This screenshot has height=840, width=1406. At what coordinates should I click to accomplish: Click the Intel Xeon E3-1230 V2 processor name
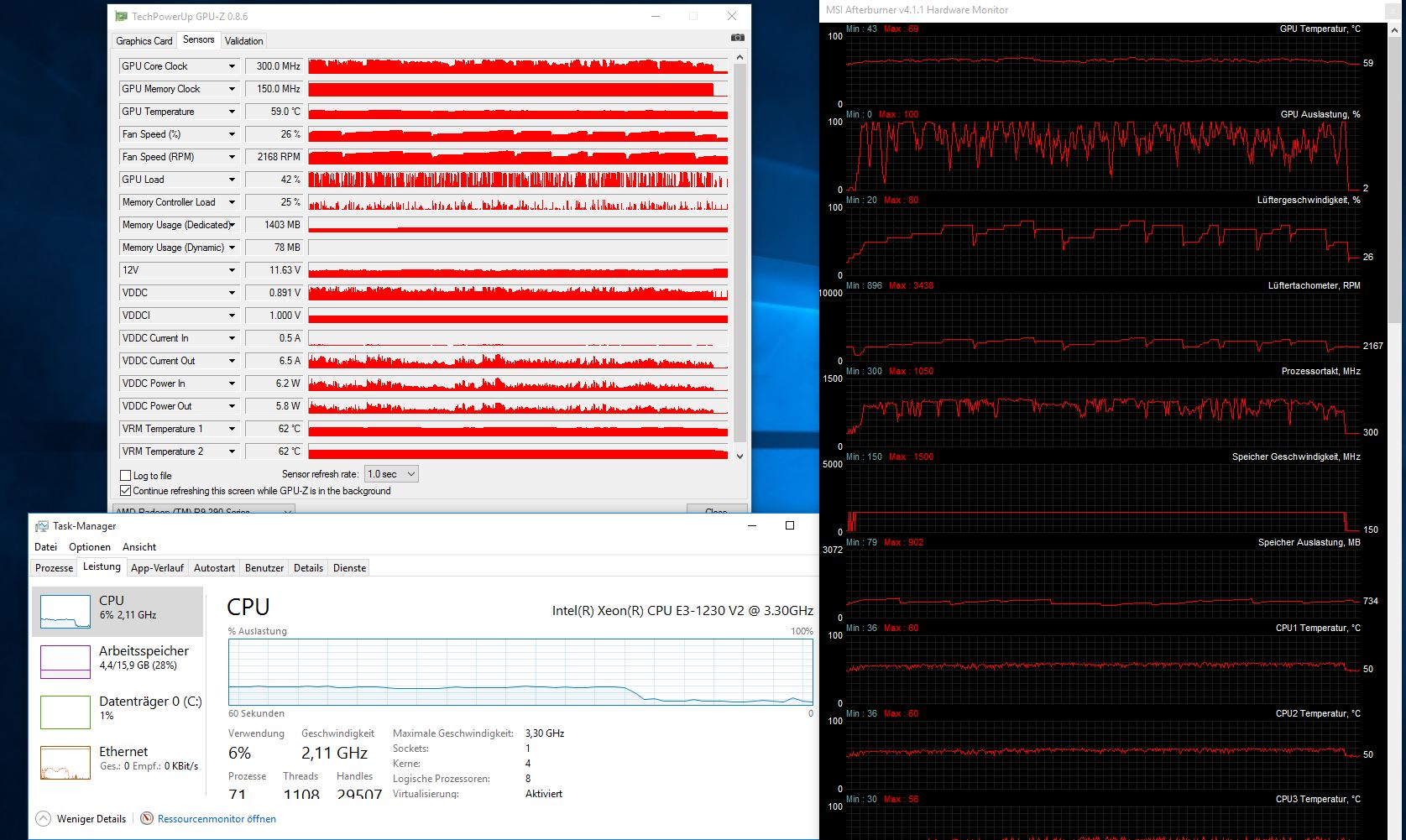click(682, 611)
